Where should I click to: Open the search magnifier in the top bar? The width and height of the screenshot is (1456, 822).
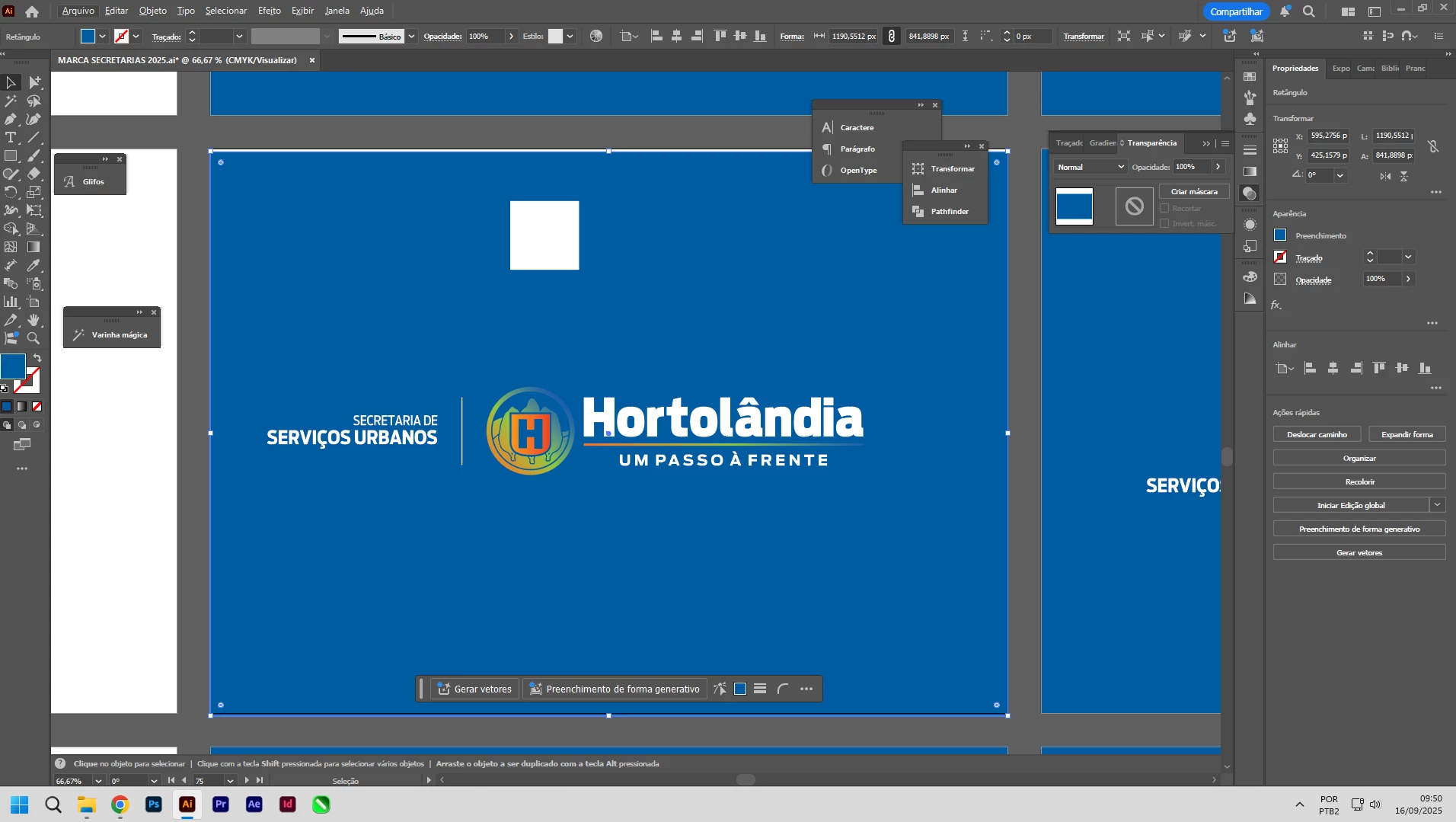point(1309,11)
